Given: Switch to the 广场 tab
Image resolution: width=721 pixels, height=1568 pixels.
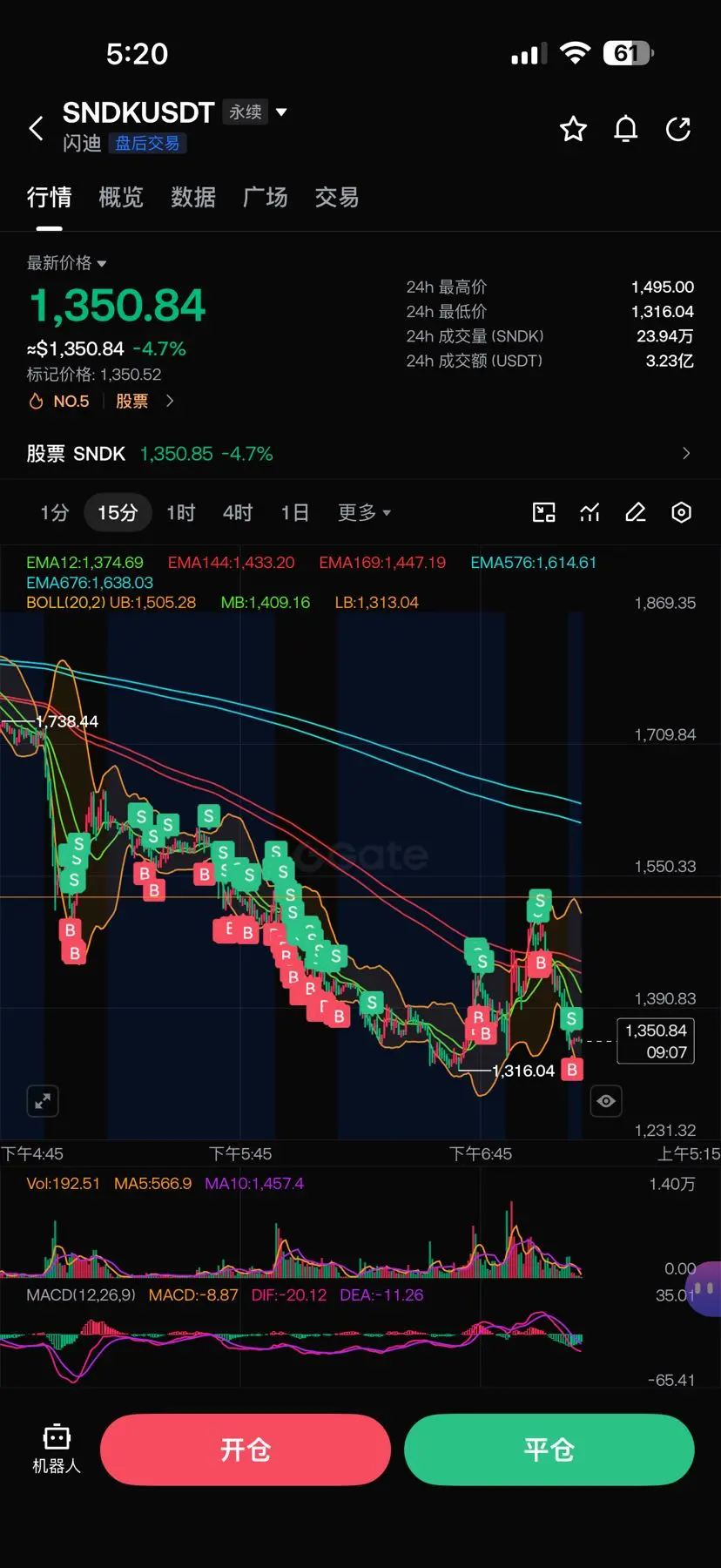Looking at the screenshot, I should 265,198.
